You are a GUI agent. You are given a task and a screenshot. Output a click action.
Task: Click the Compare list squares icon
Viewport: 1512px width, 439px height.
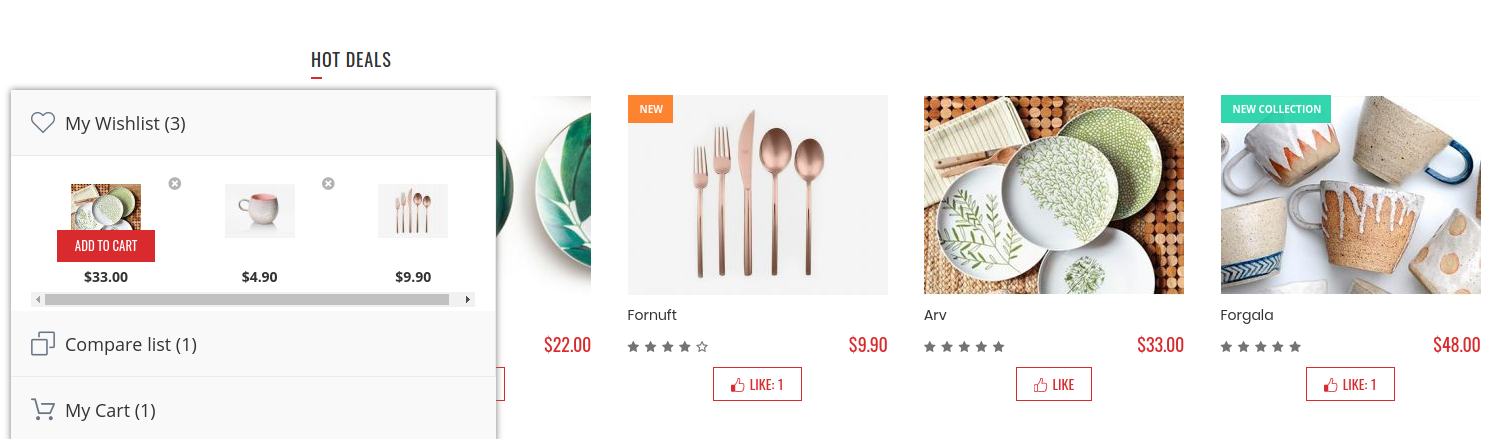pyautogui.click(x=43, y=344)
